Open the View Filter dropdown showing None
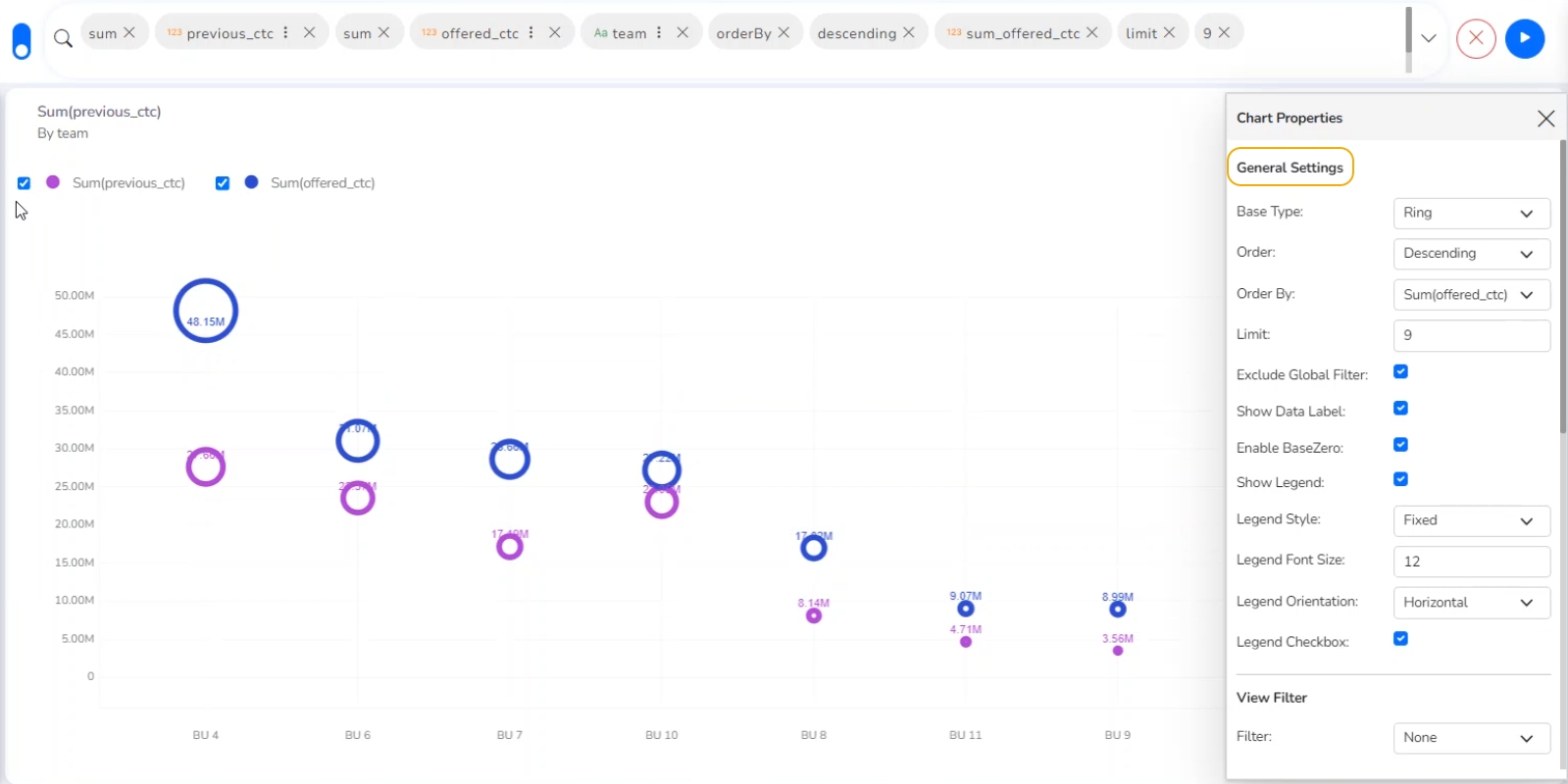Image resolution: width=1568 pixels, height=784 pixels. [x=1471, y=738]
